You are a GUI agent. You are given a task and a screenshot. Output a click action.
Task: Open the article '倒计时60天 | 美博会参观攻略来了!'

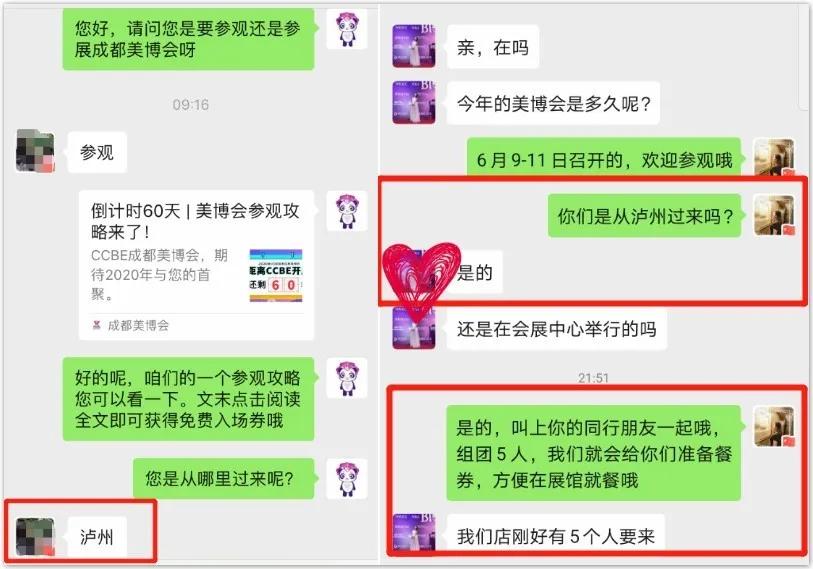point(195,220)
